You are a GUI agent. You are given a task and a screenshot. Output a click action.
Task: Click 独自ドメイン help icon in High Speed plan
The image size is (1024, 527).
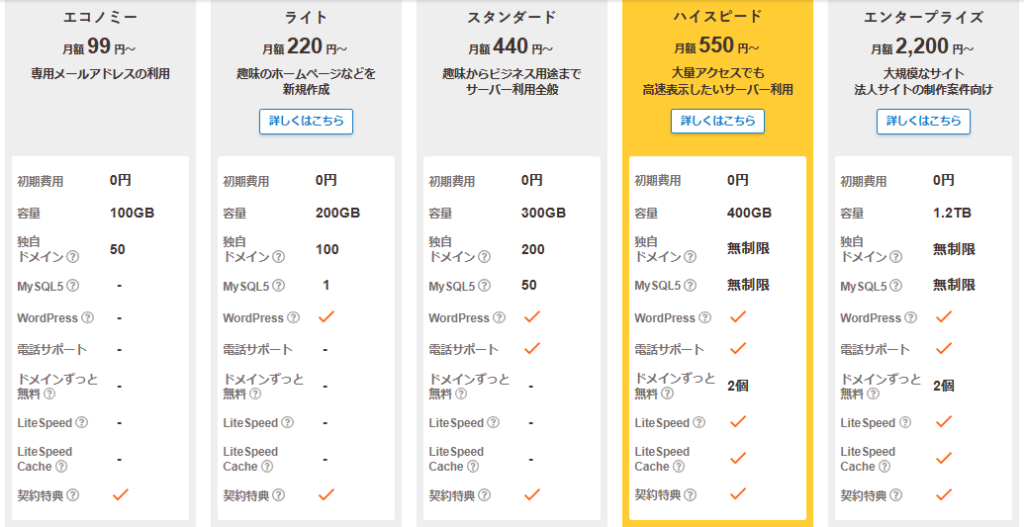click(x=690, y=257)
